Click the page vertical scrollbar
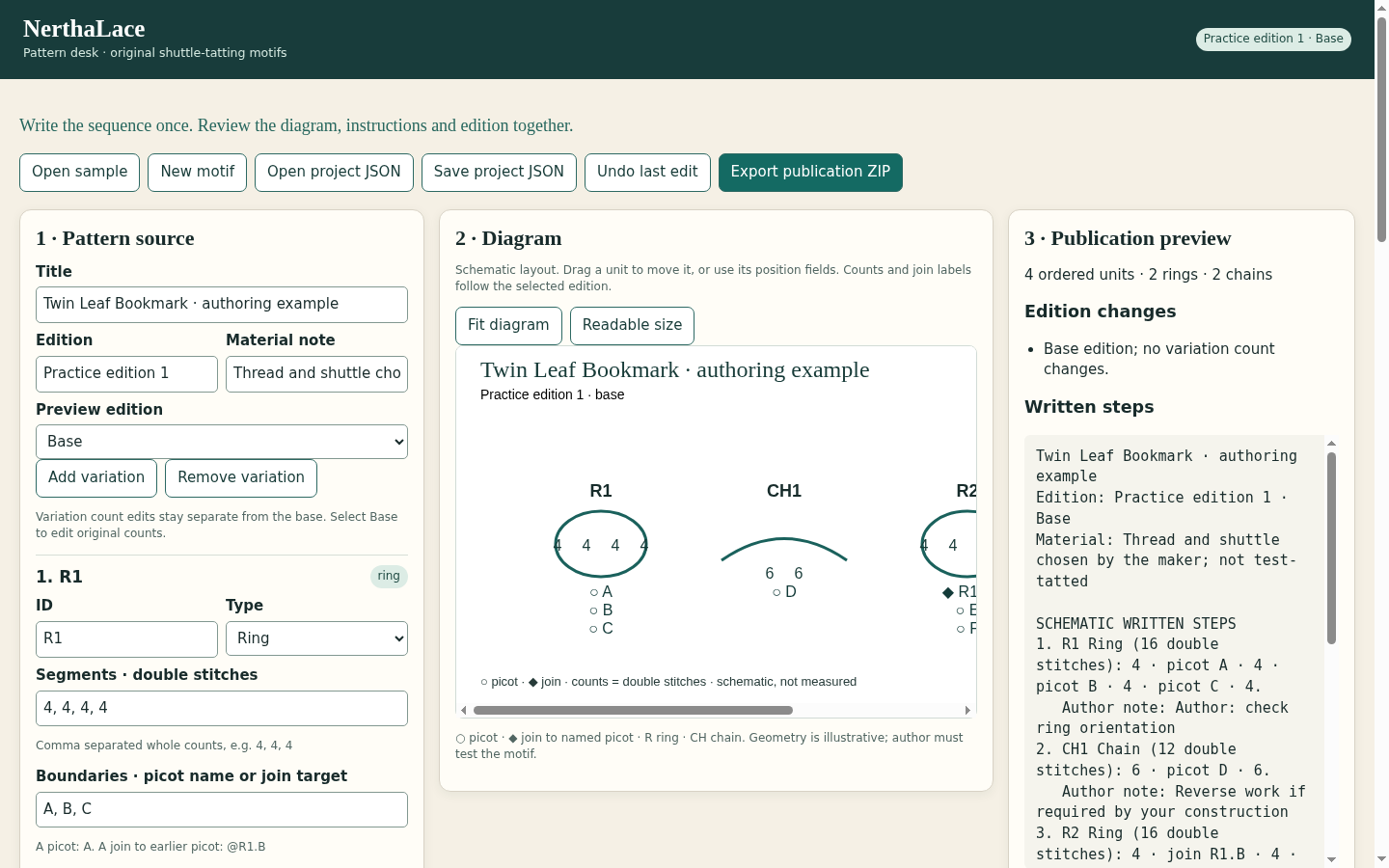This screenshot has height=868, width=1389. (x=1381, y=130)
